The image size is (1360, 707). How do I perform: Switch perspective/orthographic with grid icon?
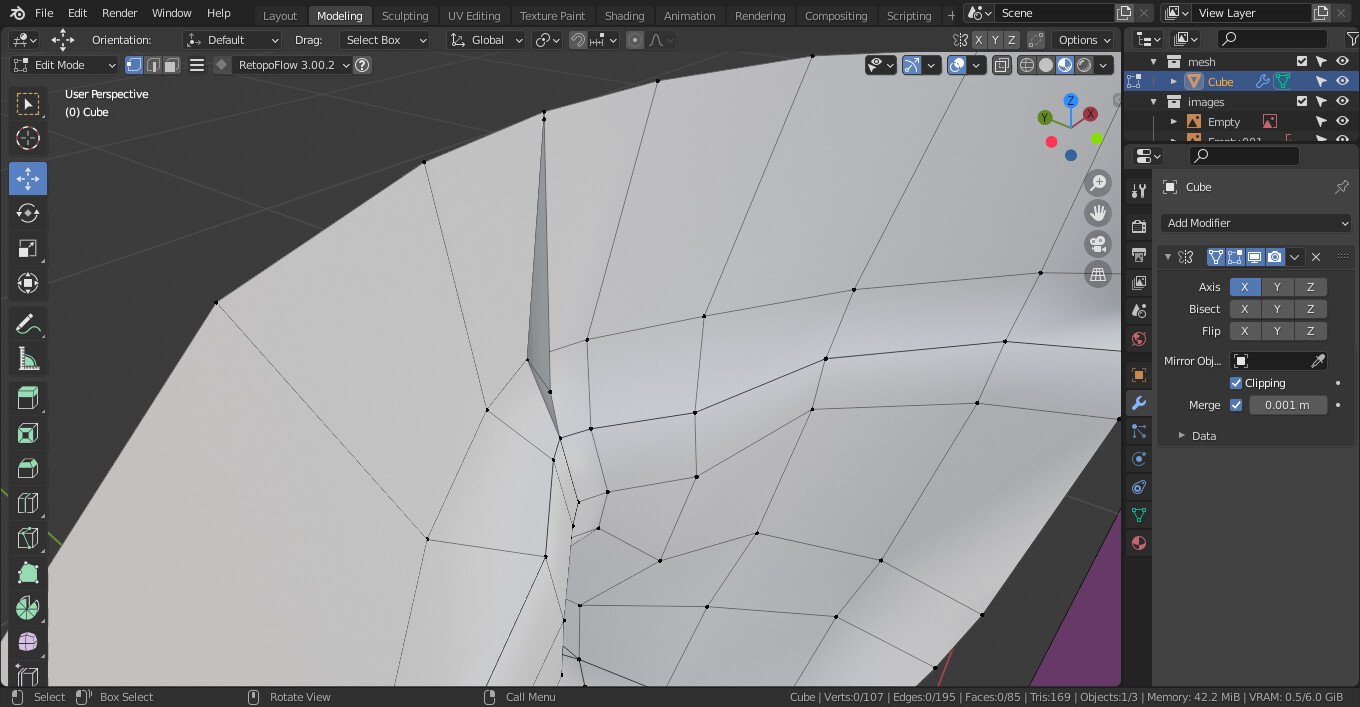[1098, 275]
